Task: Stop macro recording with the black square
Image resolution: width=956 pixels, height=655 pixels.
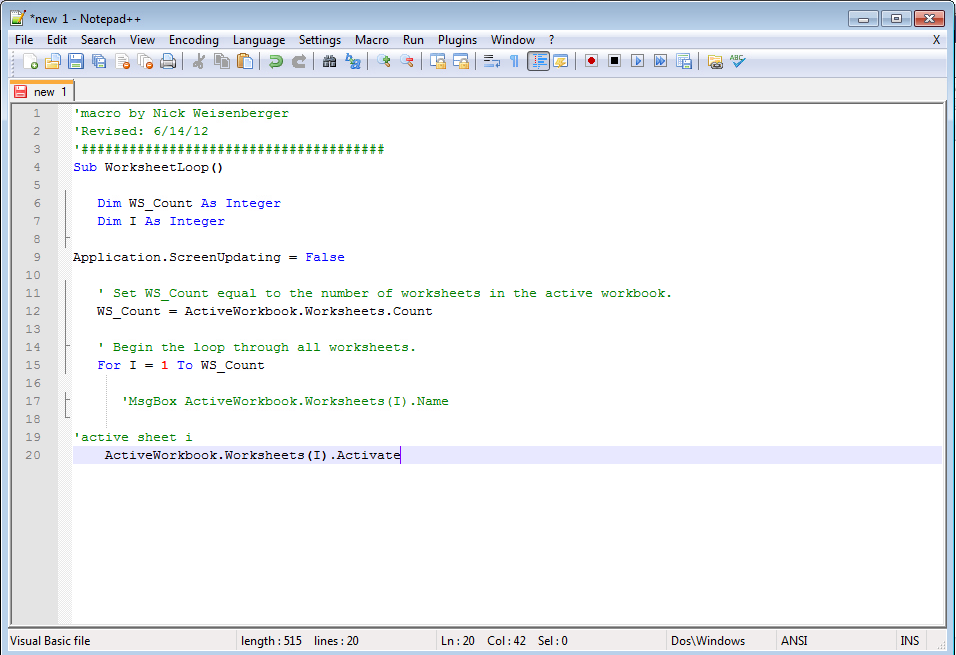Action: (x=614, y=61)
